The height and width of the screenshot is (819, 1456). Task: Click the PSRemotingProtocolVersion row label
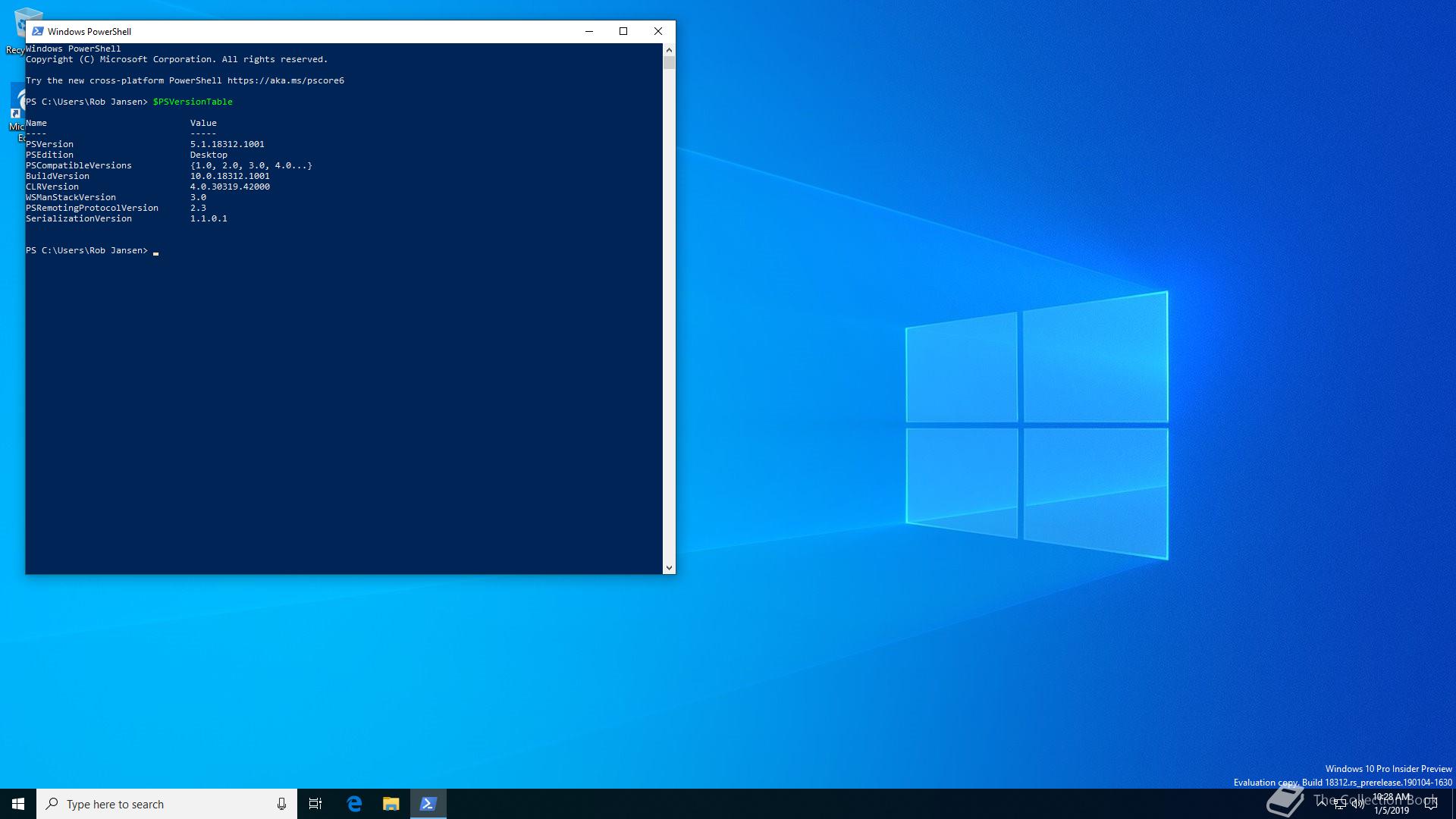[x=92, y=208]
